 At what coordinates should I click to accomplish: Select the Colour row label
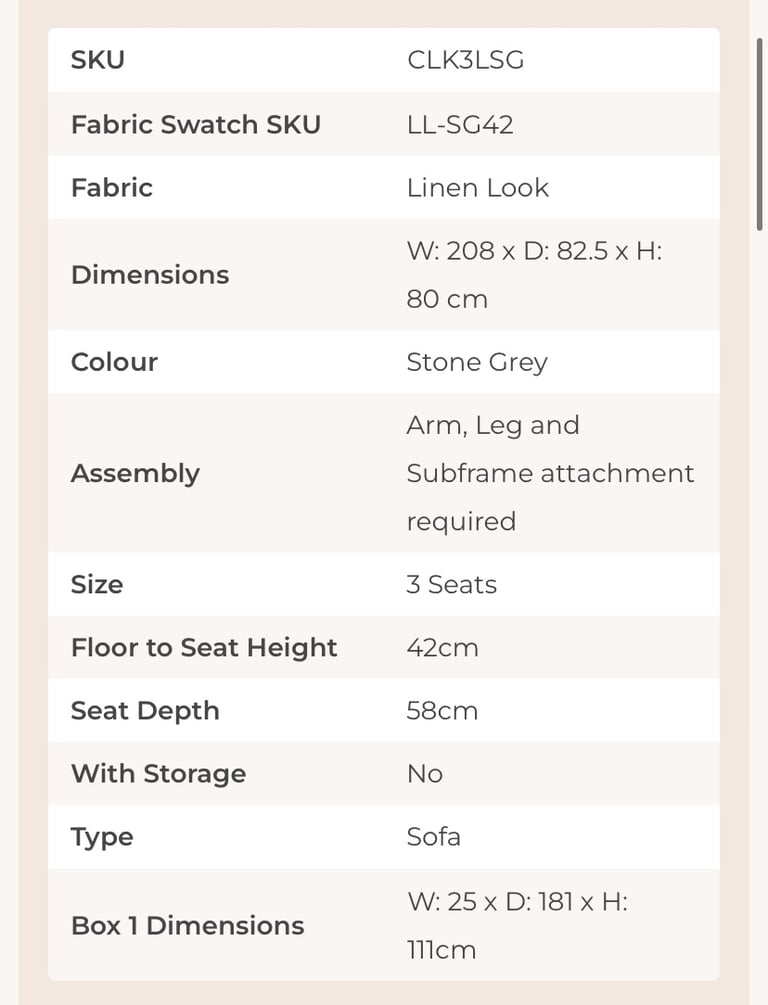[x=114, y=362]
